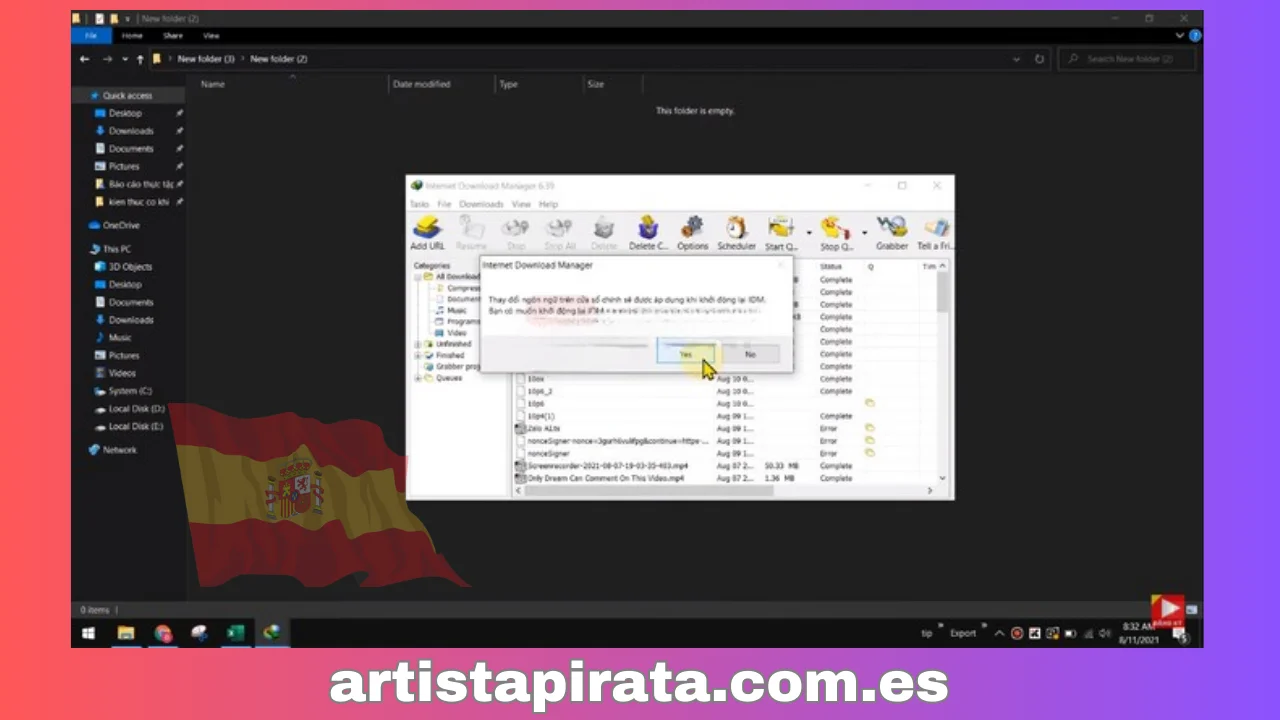The image size is (1280, 720).
Task: Click the Resume toolbar icon in IDM
Action: [471, 234]
